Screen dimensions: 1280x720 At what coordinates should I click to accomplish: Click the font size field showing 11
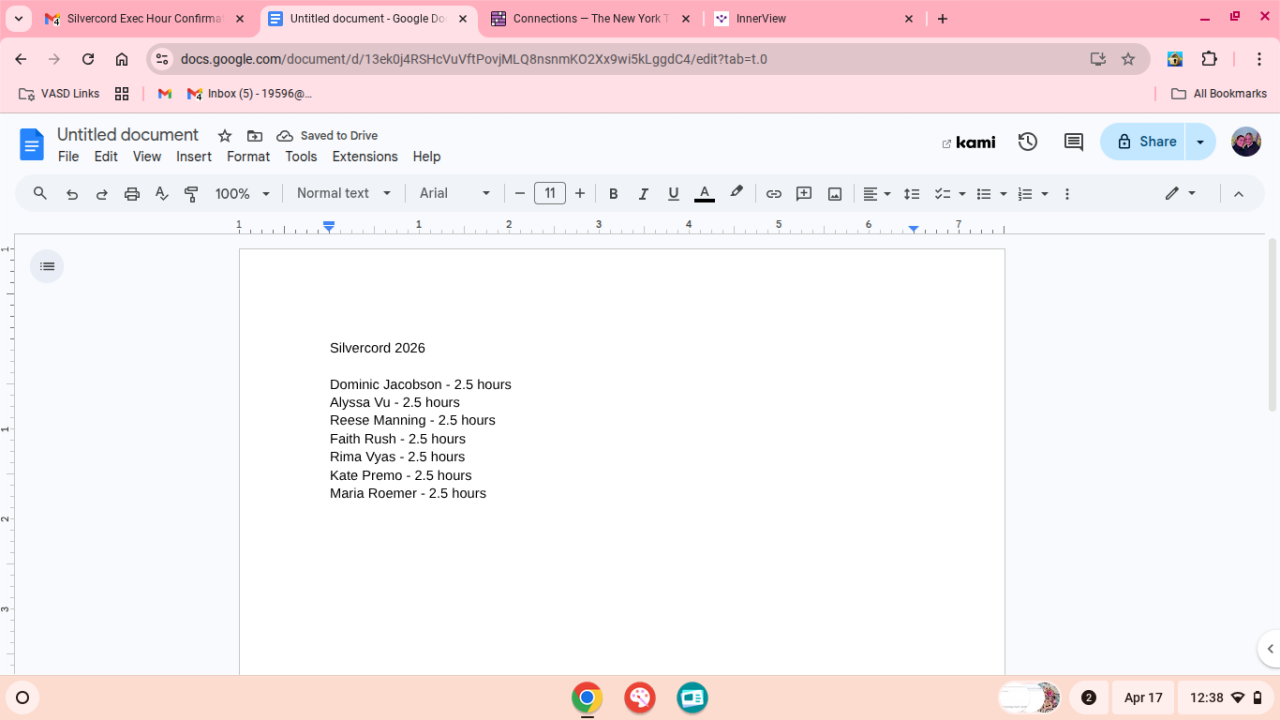click(550, 193)
